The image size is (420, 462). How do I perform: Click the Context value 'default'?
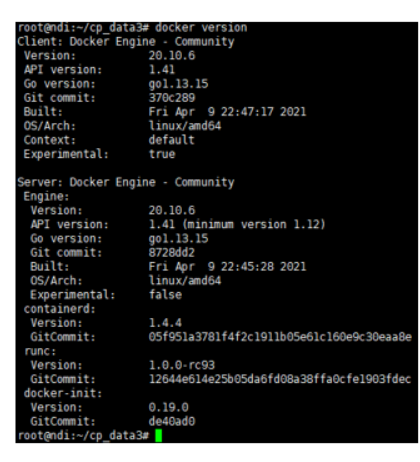point(172,140)
